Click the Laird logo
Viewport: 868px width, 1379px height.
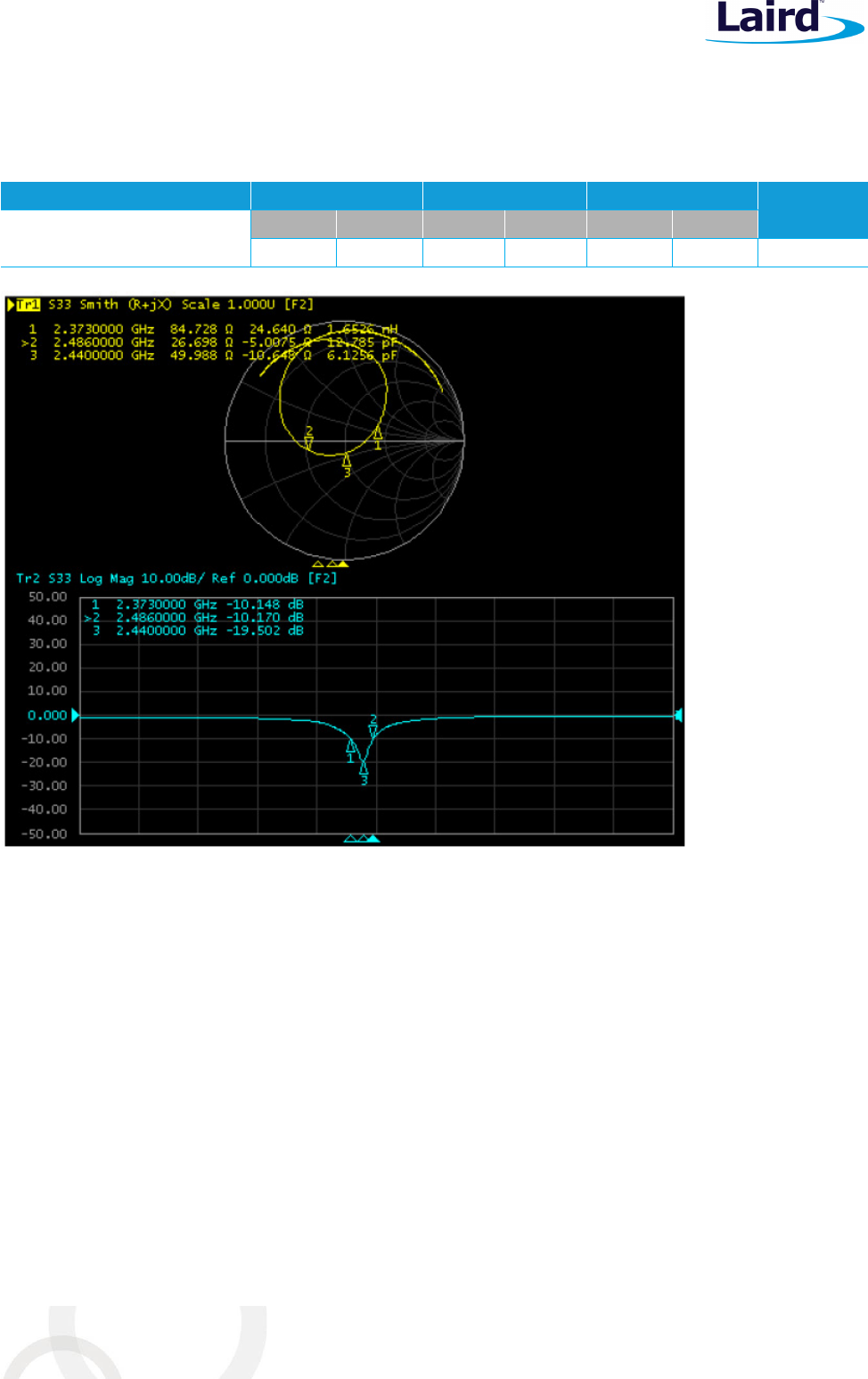(786, 21)
